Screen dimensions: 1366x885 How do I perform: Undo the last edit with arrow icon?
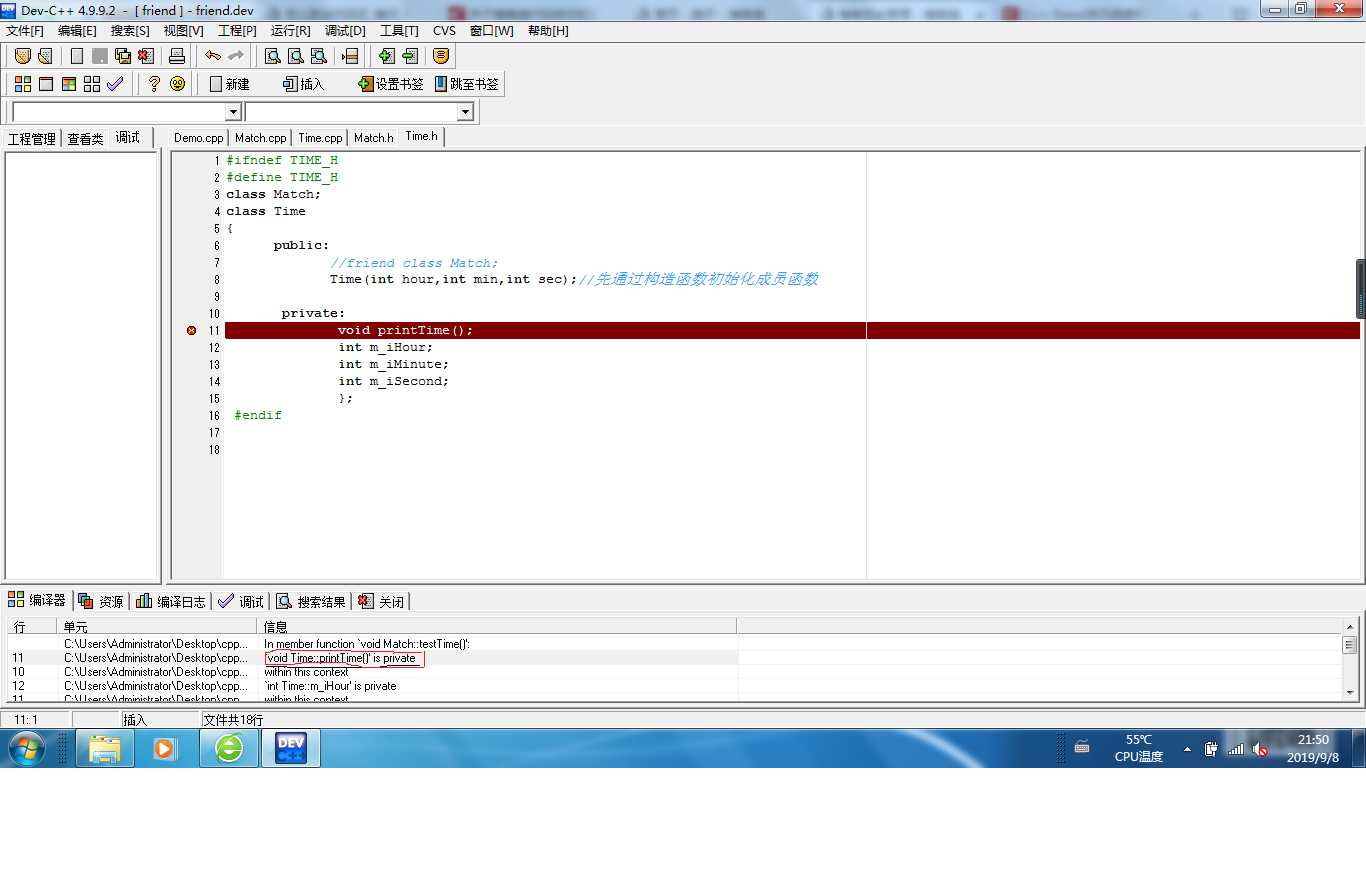[x=212, y=56]
